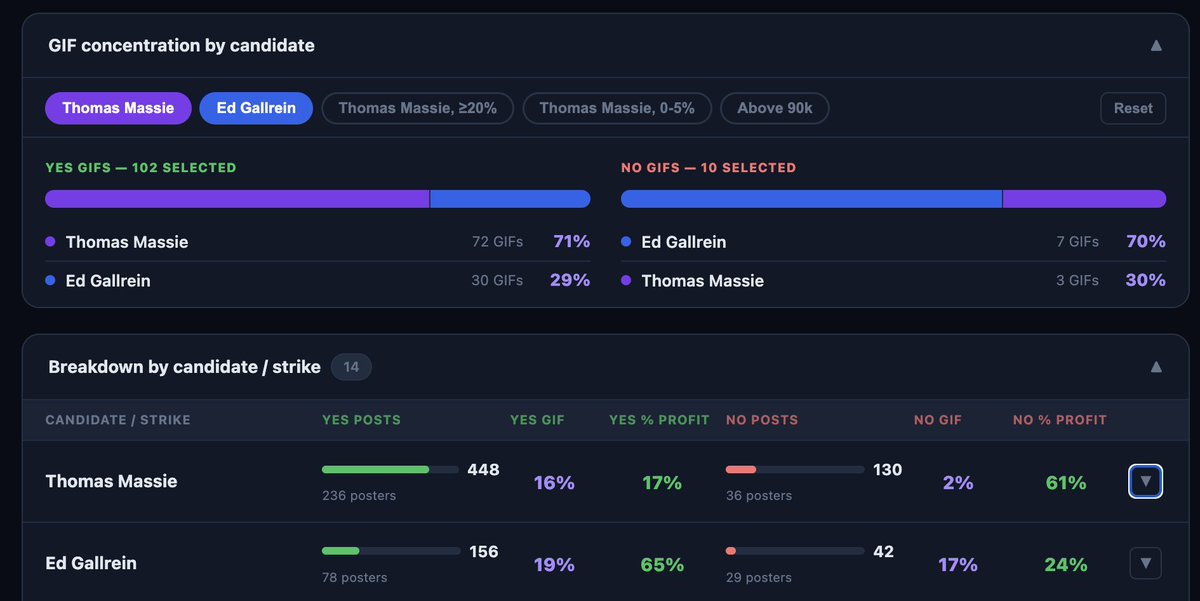
Task: Enable the Above 90k filter
Action: pos(775,108)
